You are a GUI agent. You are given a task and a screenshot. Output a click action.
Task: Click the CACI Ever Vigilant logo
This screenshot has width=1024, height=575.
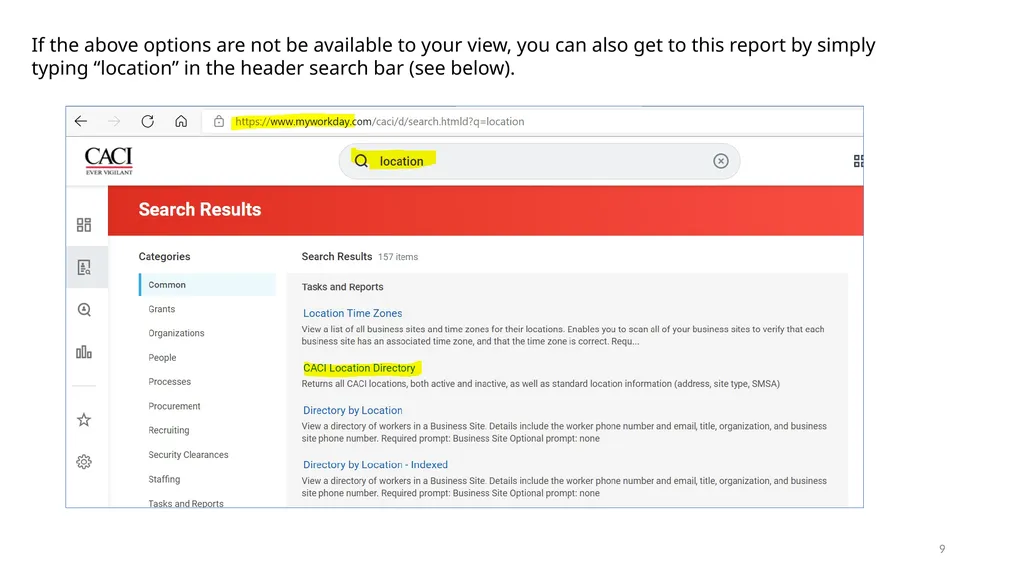click(x=108, y=161)
